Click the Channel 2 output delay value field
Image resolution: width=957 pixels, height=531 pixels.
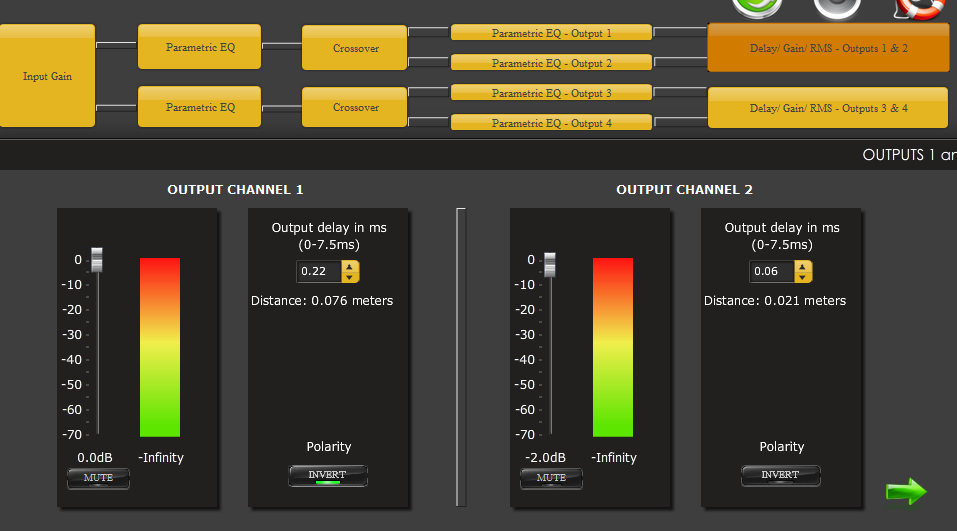pos(771,272)
